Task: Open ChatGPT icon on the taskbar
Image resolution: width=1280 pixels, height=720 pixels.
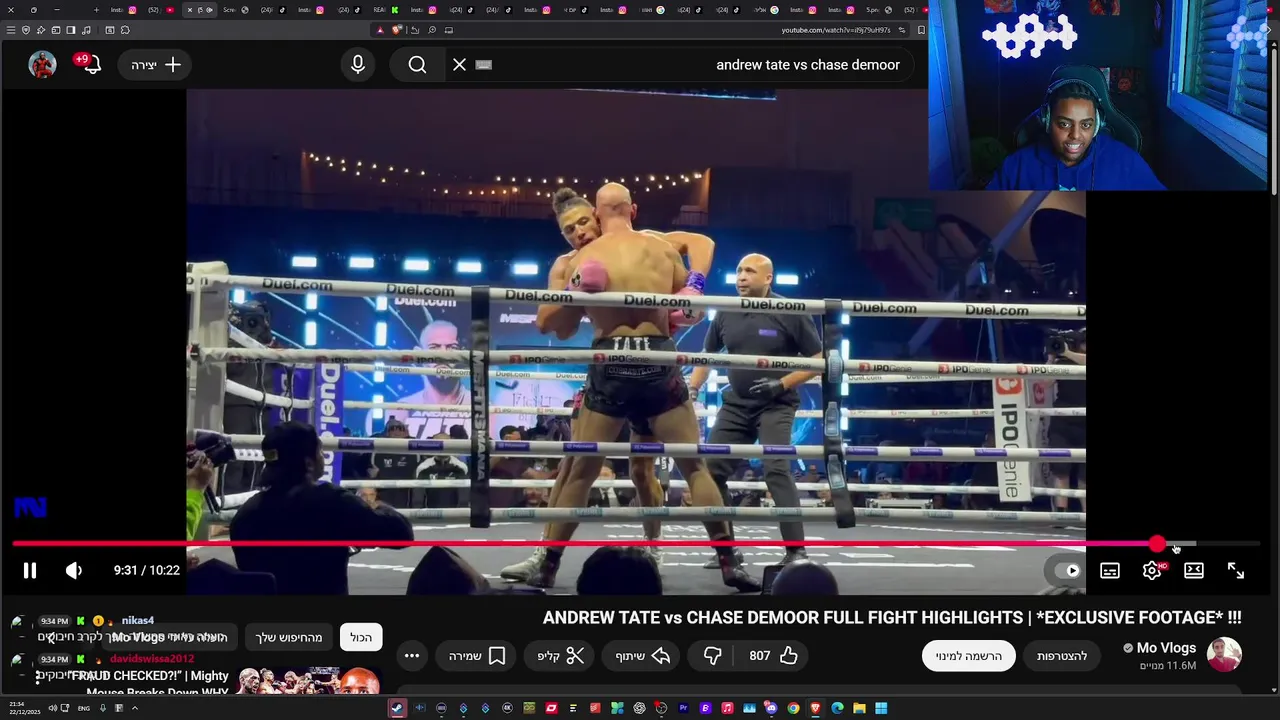Action: tap(639, 708)
